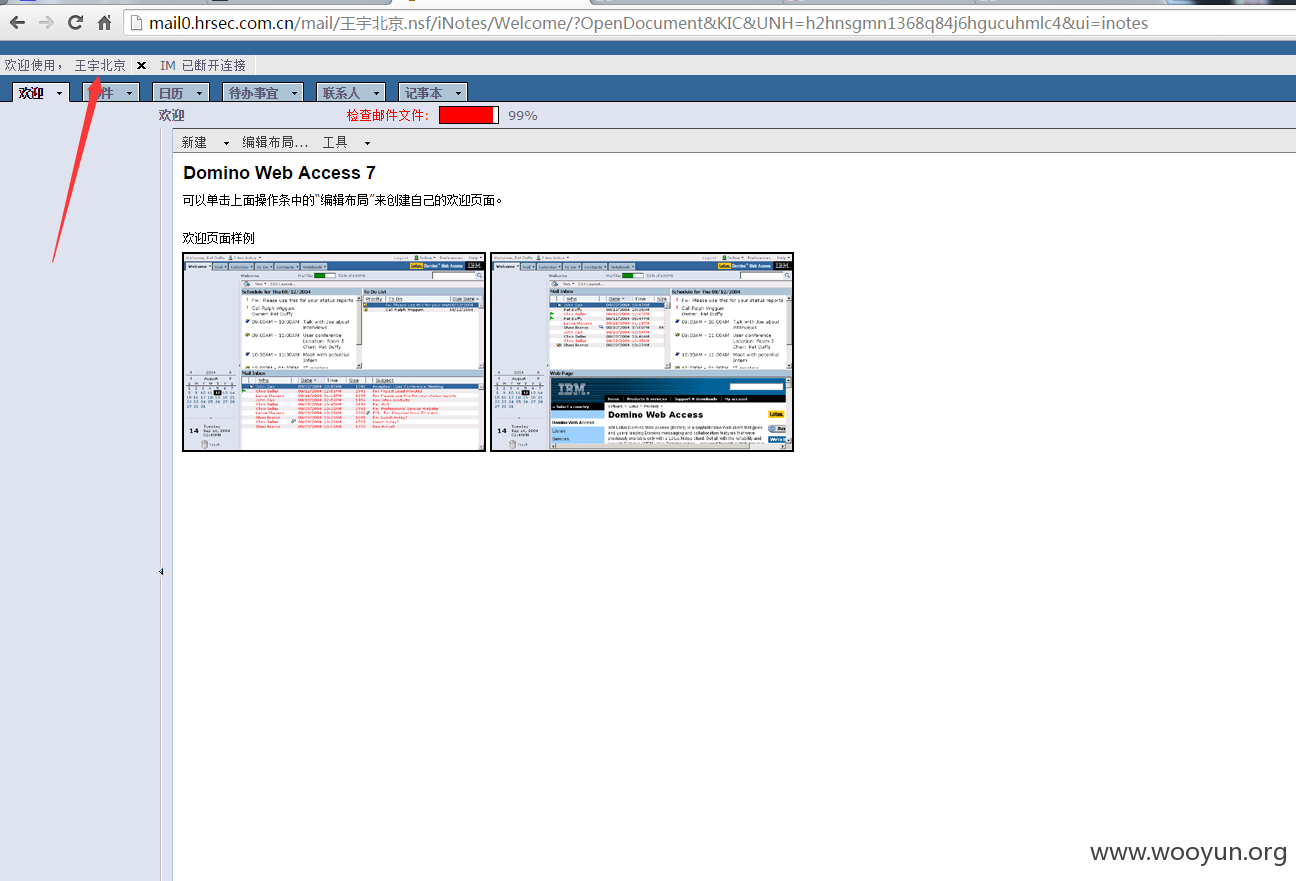
Task: Open the right sample thumbnail with IBM page
Action: (x=642, y=352)
